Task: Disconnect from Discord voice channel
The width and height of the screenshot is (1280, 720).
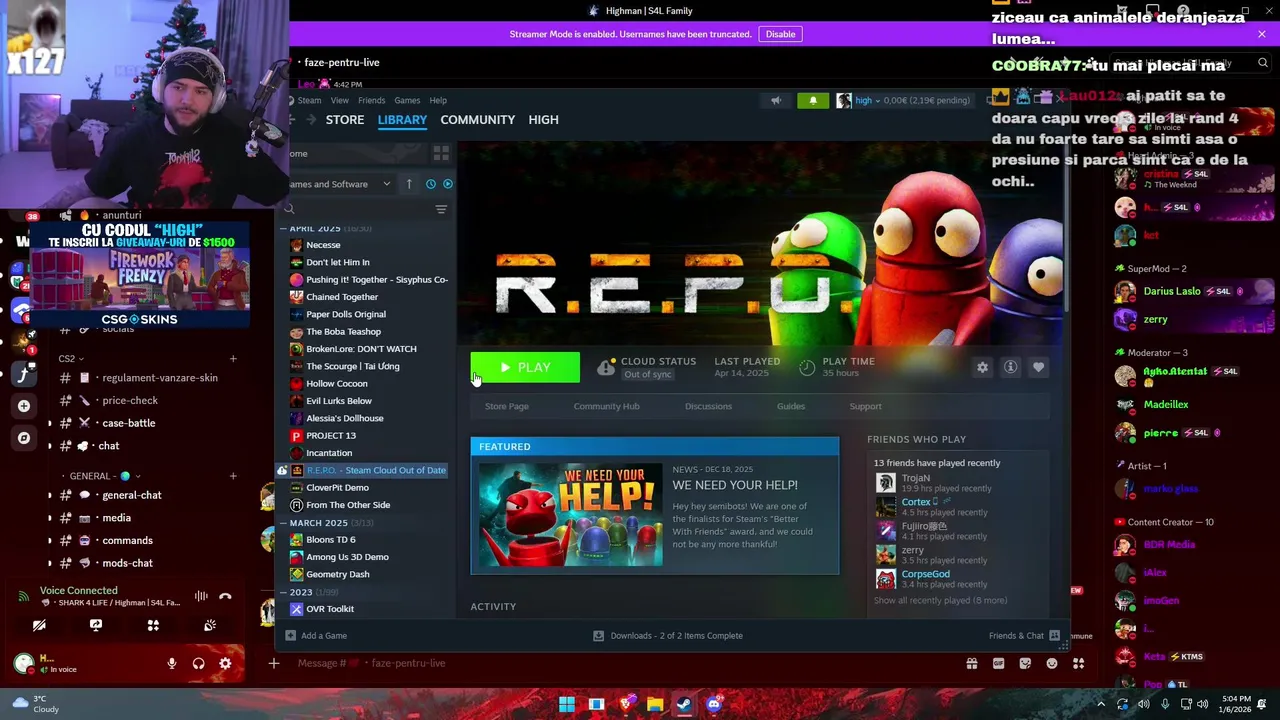Action: tap(225, 596)
